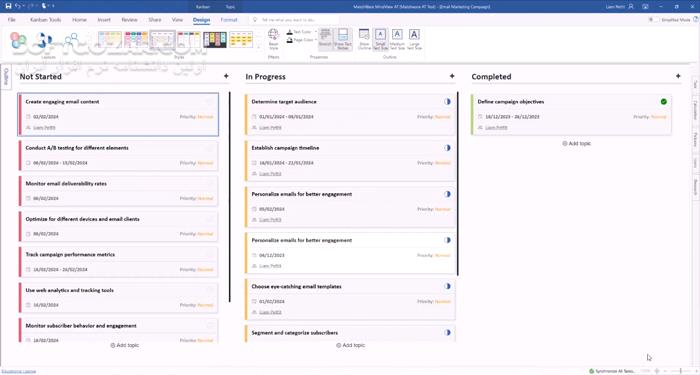Add a card to Completed column with plus

click(678, 76)
